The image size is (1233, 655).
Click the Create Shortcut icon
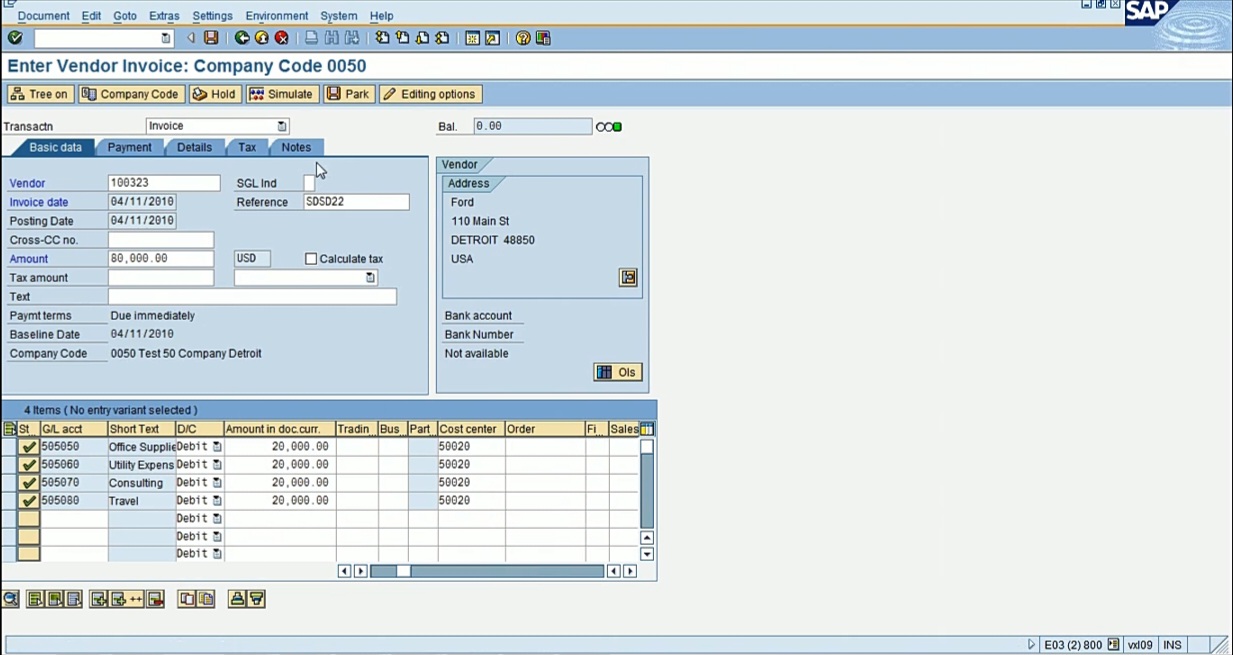tap(492, 38)
